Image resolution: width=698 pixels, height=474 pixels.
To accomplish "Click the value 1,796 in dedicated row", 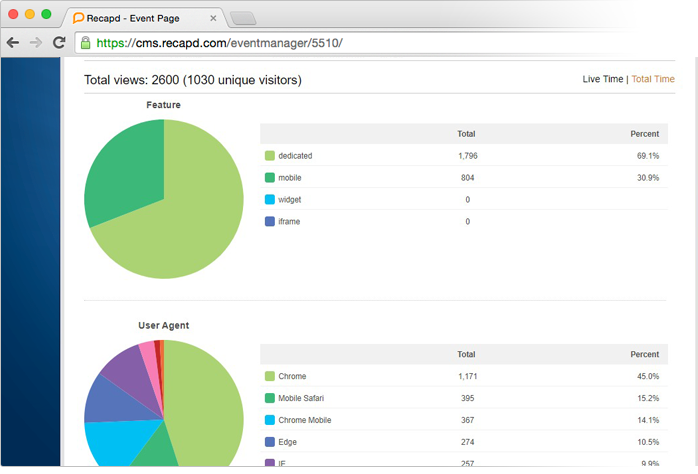I will (x=467, y=156).
